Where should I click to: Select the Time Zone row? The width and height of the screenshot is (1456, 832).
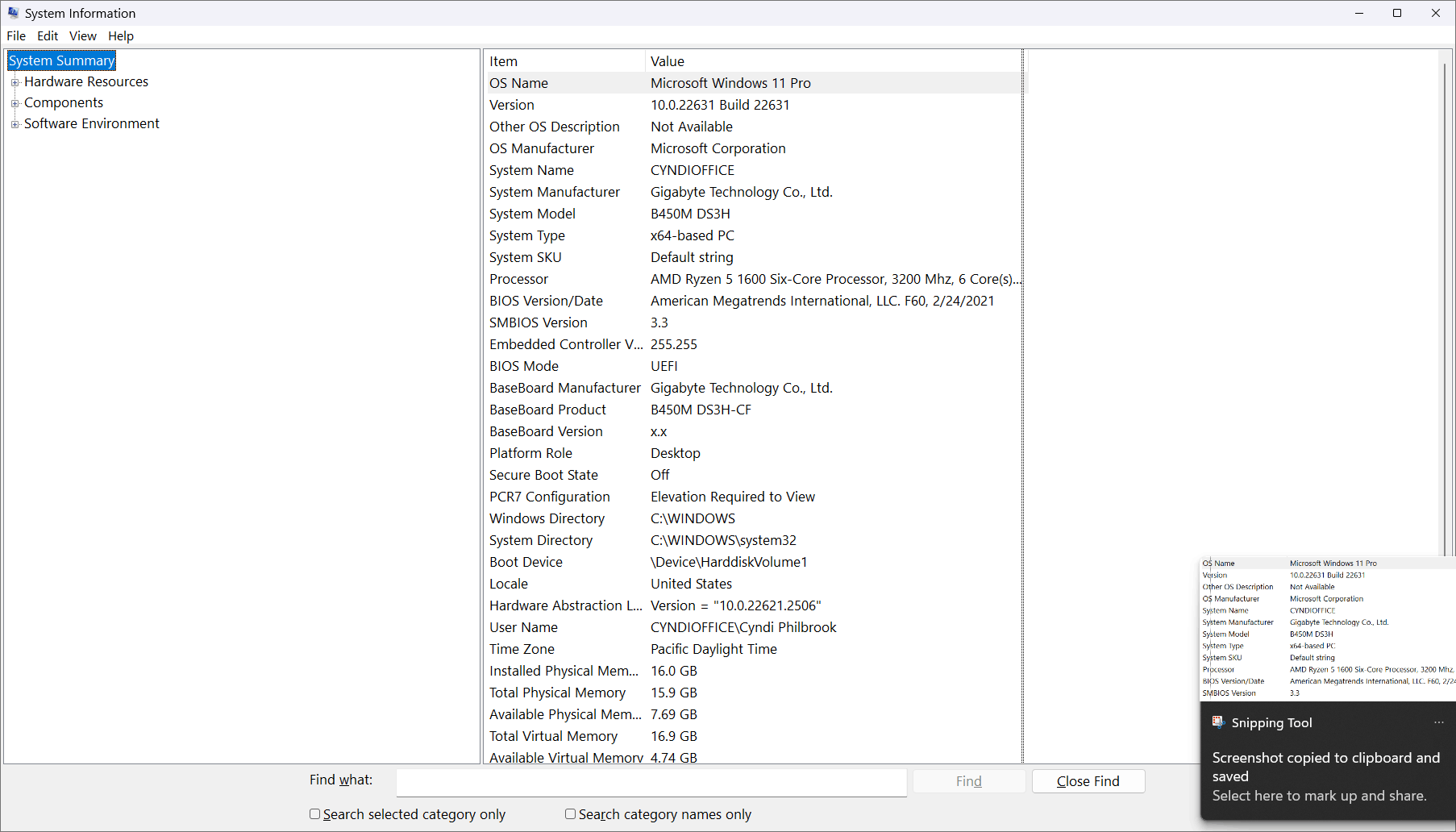[754, 649]
